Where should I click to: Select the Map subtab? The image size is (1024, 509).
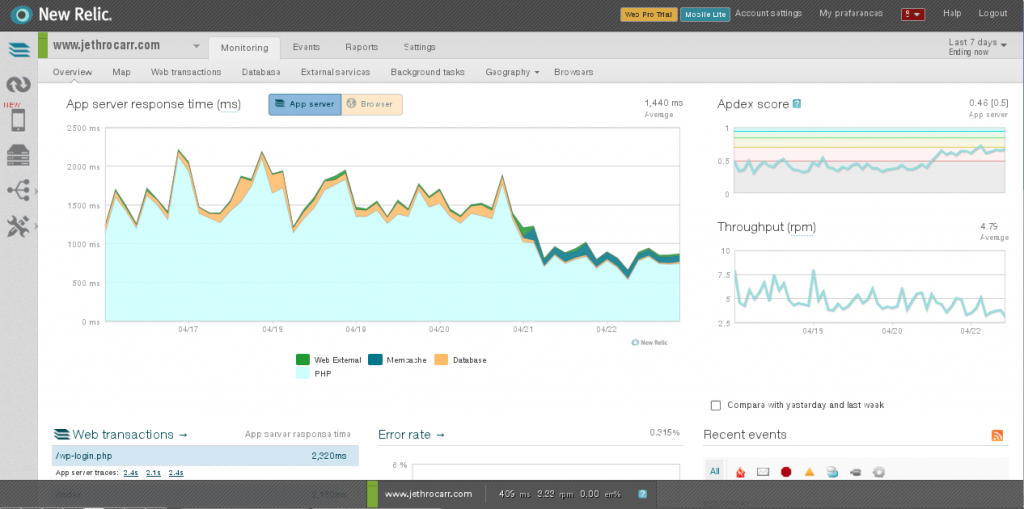(x=121, y=73)
